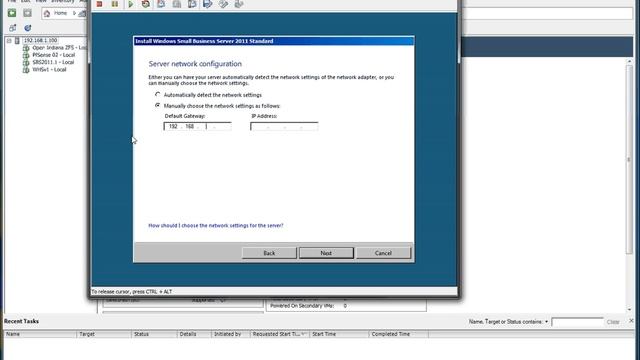Click Home breadcrumb in navigation bar

(x=60, y=13)
